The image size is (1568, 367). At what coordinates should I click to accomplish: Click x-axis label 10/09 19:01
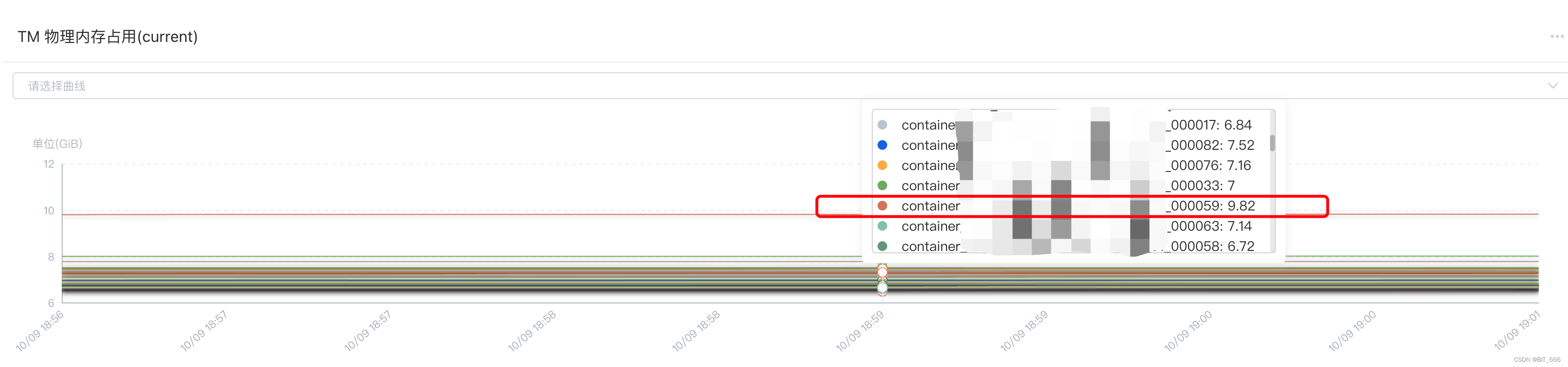[1516, 330]
